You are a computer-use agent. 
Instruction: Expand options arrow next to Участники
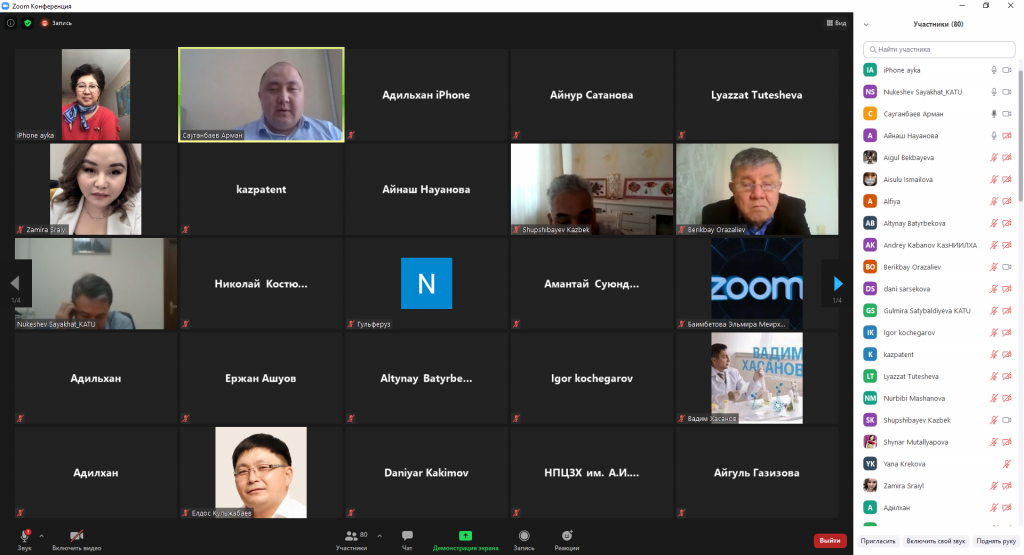[379, 536]
